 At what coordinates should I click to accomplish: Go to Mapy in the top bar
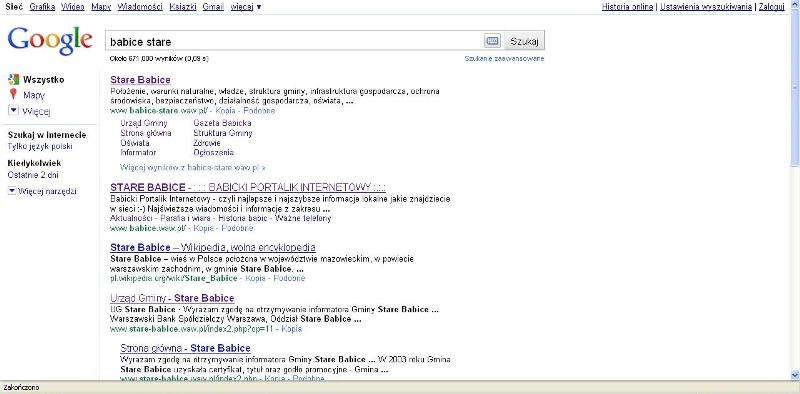(x=102, y=7)
